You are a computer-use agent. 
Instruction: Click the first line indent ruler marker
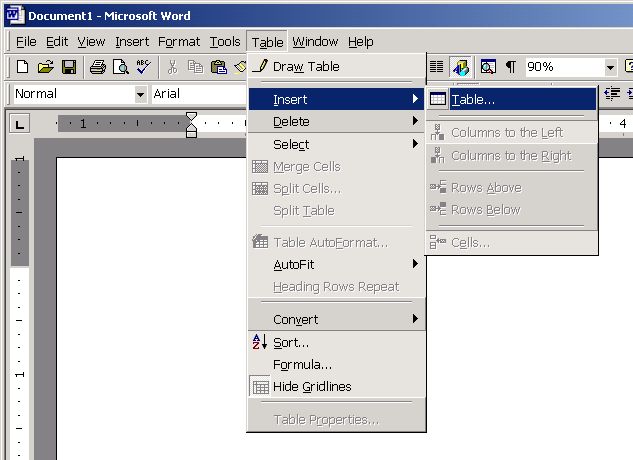click(191, 118)
